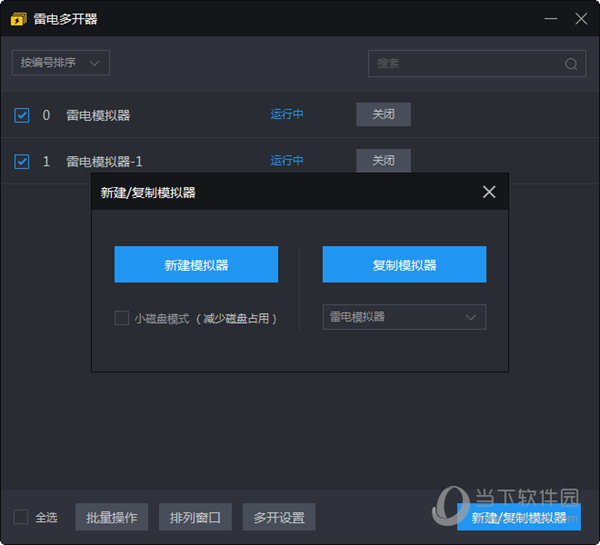Minimize the 雷电多开器 window
This screenshot has width=600, height=545.
(x=549, y=19)
